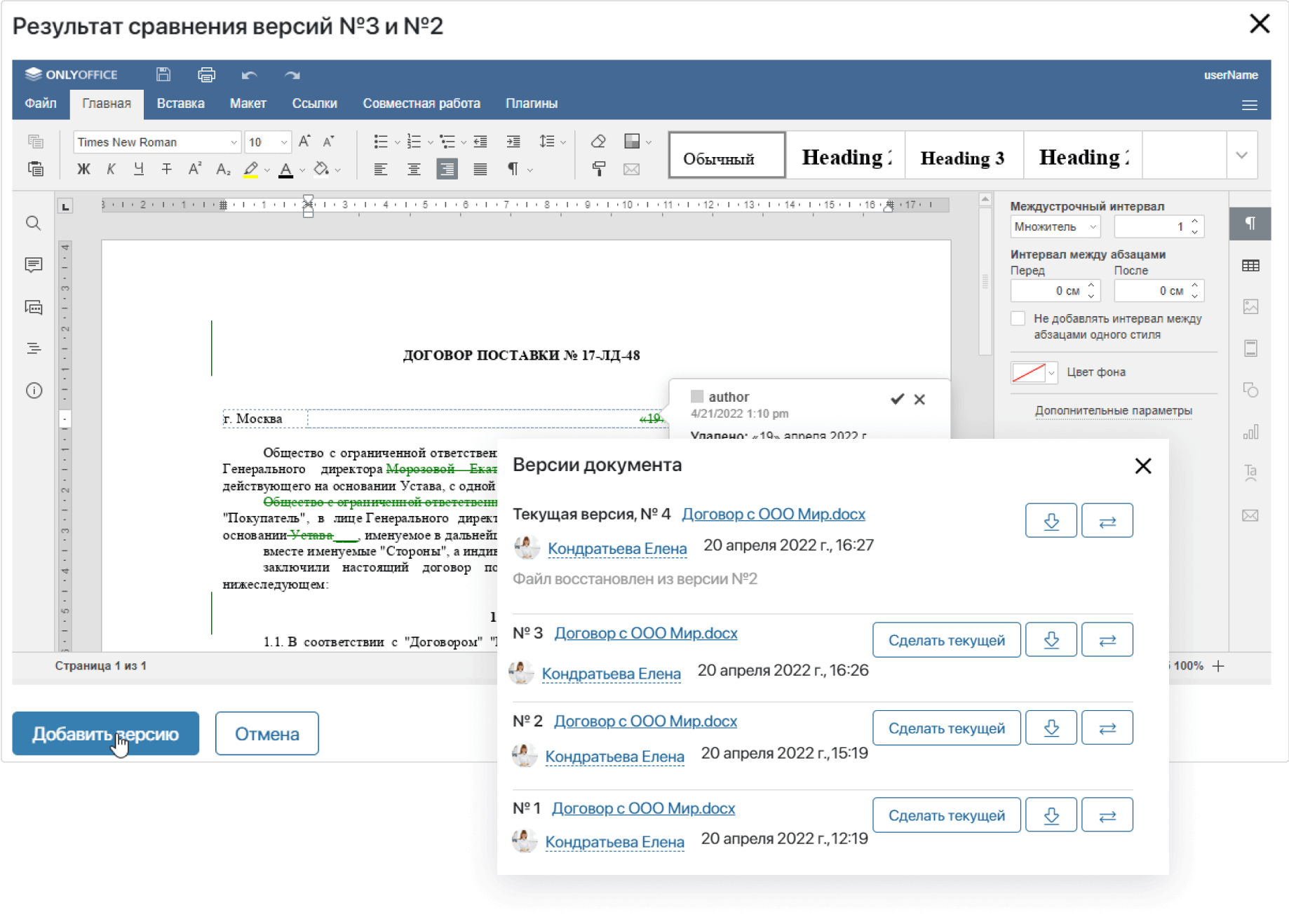Viewport: 1289px width, 924px height.
Task: Compare version № 3 using arrows icon
Action: click(1107, 640)
